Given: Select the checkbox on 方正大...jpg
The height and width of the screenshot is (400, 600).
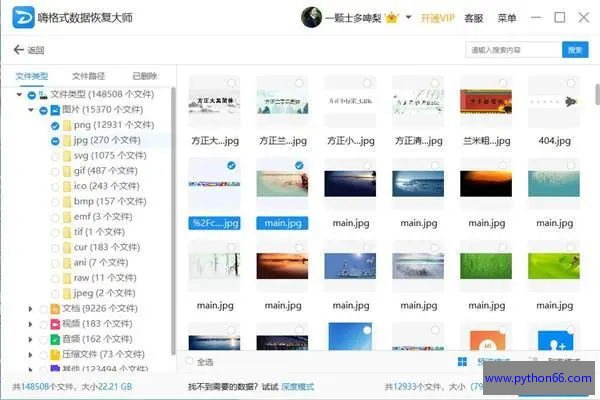Looking at the screenshot, I should click(231, 83).
